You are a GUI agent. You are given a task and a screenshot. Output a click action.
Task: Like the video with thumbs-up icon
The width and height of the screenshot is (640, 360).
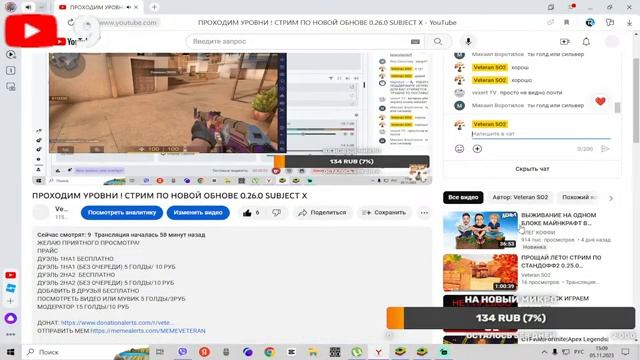[247, 213]
